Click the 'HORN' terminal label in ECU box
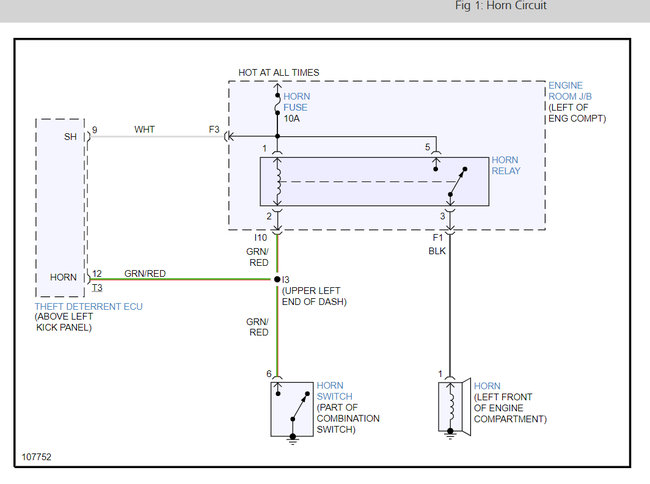The image size is (650, 484). click(x=63, y=277)
